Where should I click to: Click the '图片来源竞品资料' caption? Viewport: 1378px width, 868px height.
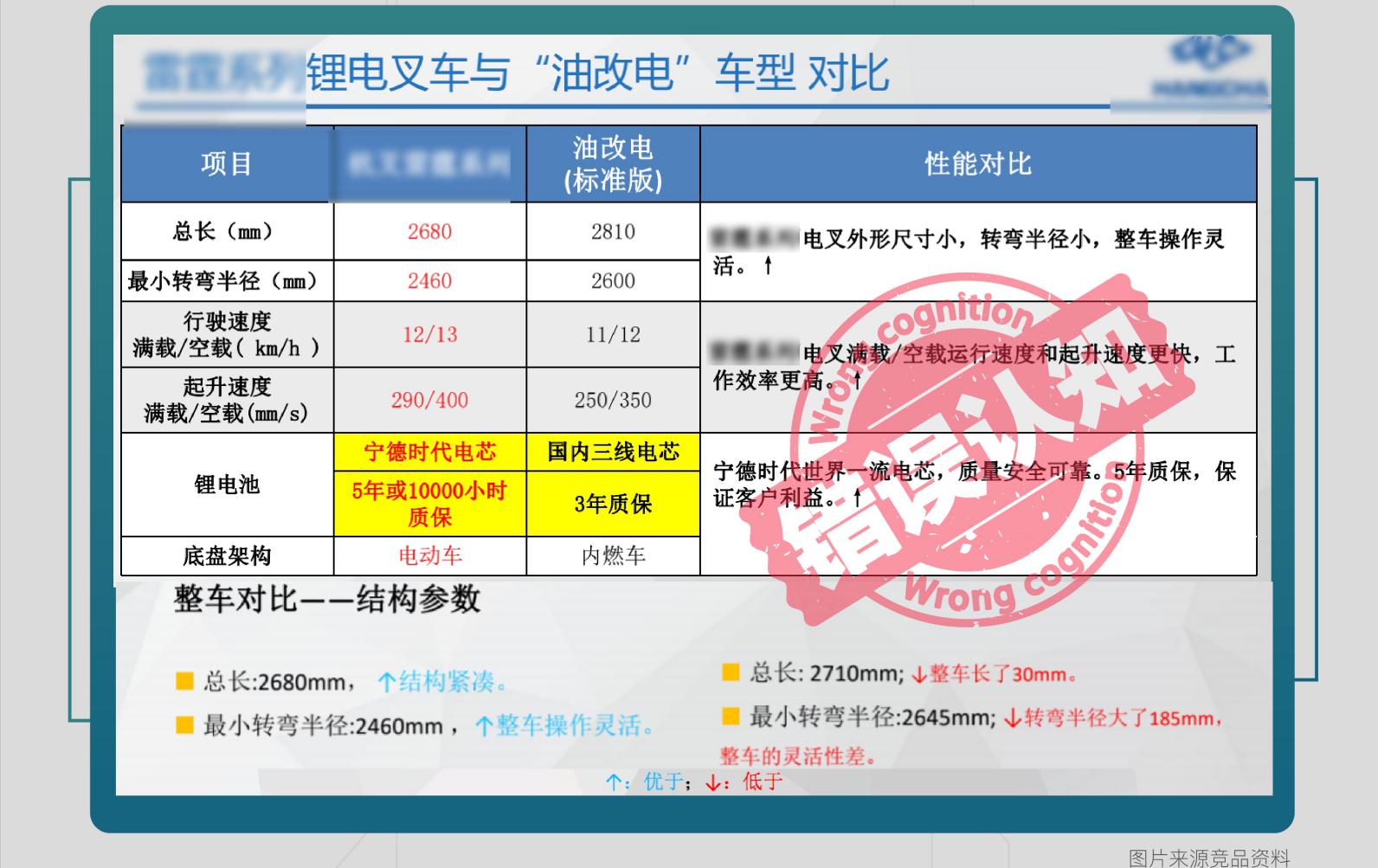pyautogui.click(x=1209, y=858)
